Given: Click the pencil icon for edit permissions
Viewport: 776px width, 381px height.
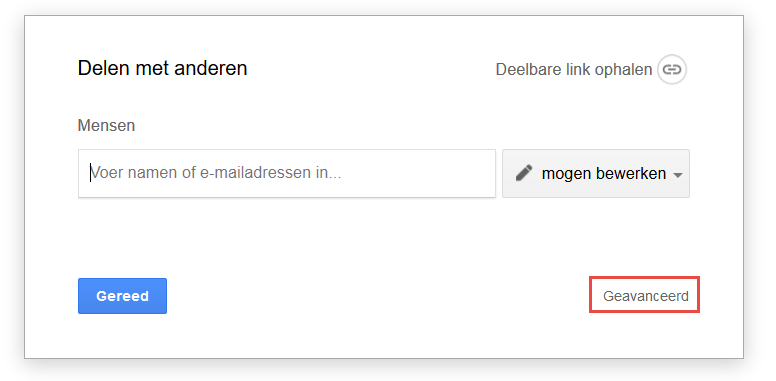Looking at the screenshot, I should tap(524, 173).
